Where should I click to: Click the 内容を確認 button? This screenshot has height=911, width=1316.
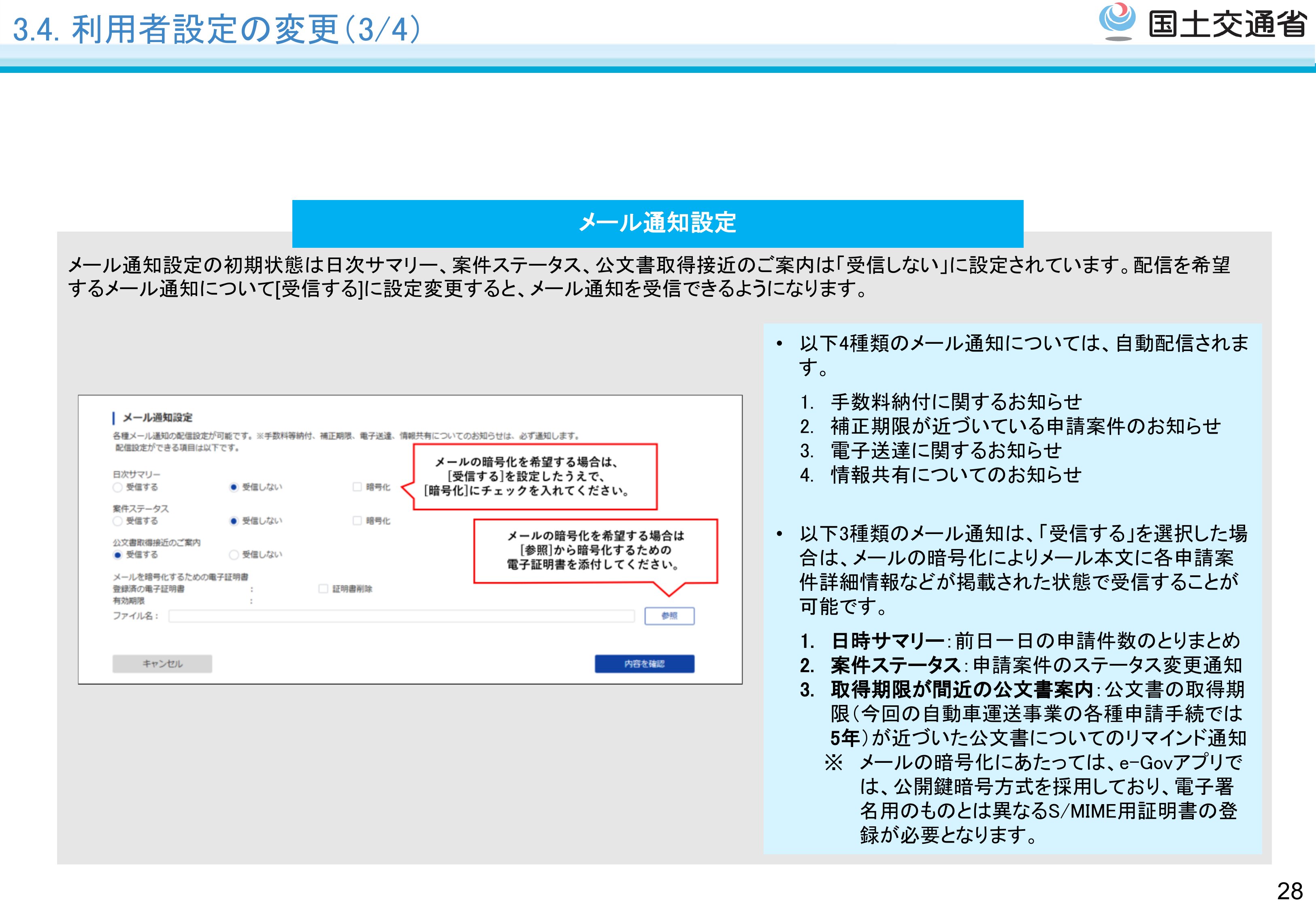[x=644, y=664]
